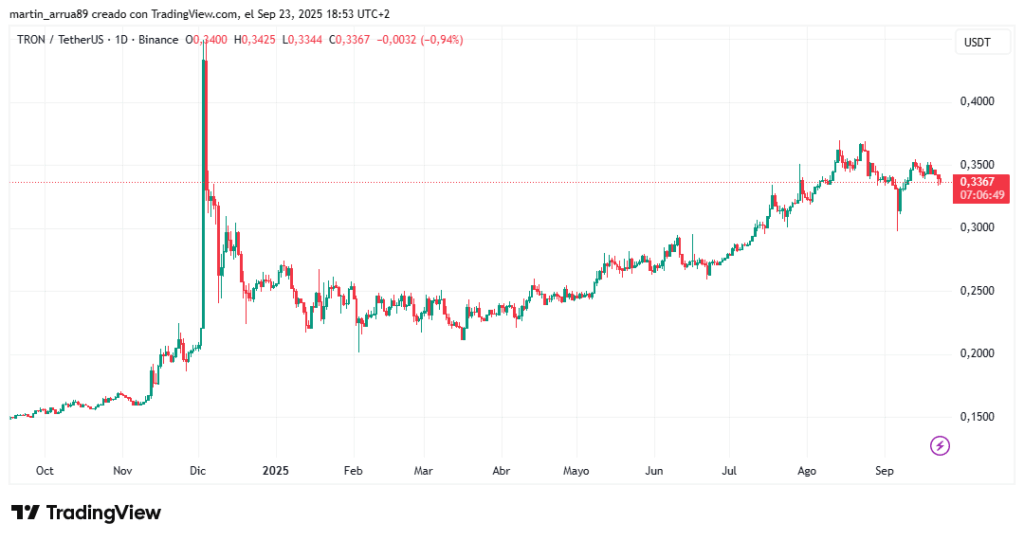This screenshot has height=541, width=1024.
Task: Open the USDT currency selector
Action: point(976,42)
